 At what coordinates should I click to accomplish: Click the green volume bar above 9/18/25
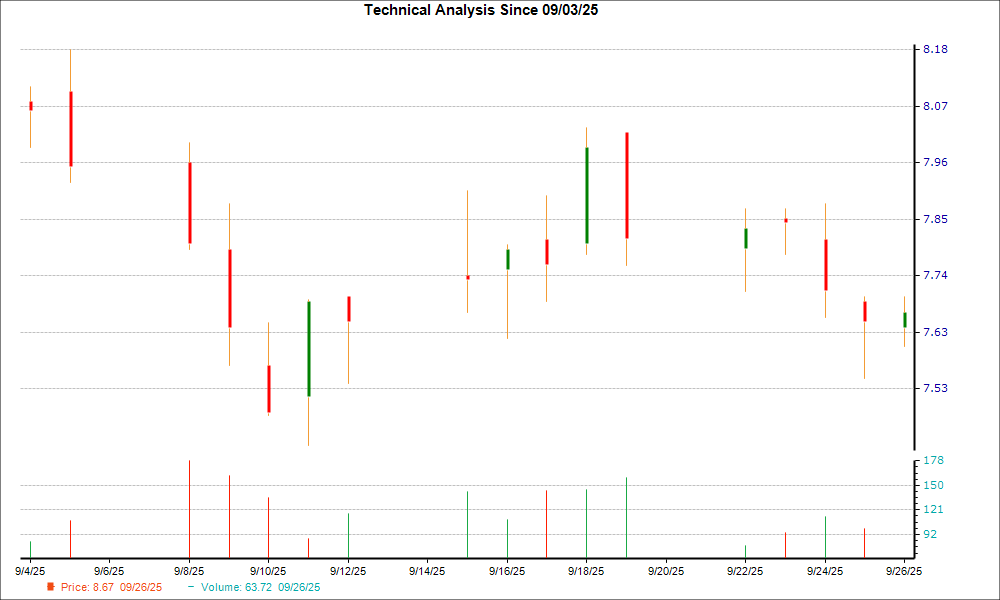[586, 522]
